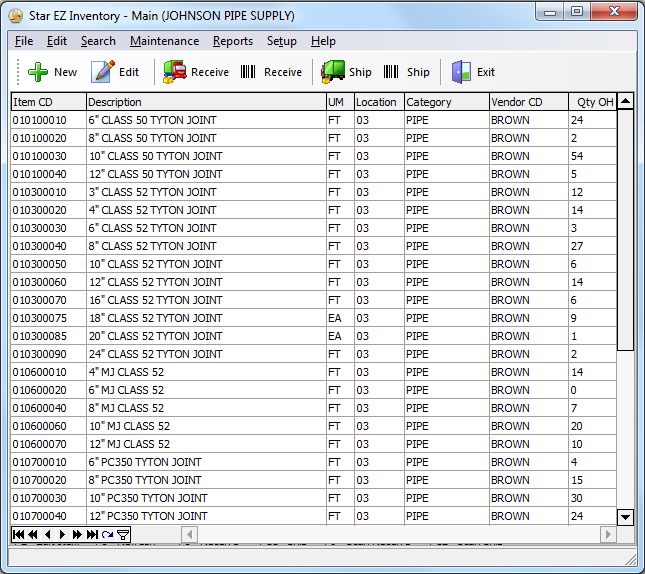Click quantity 30 for item 010700030
This screenshot has width=645, height=574.
[x=577, y=498]
